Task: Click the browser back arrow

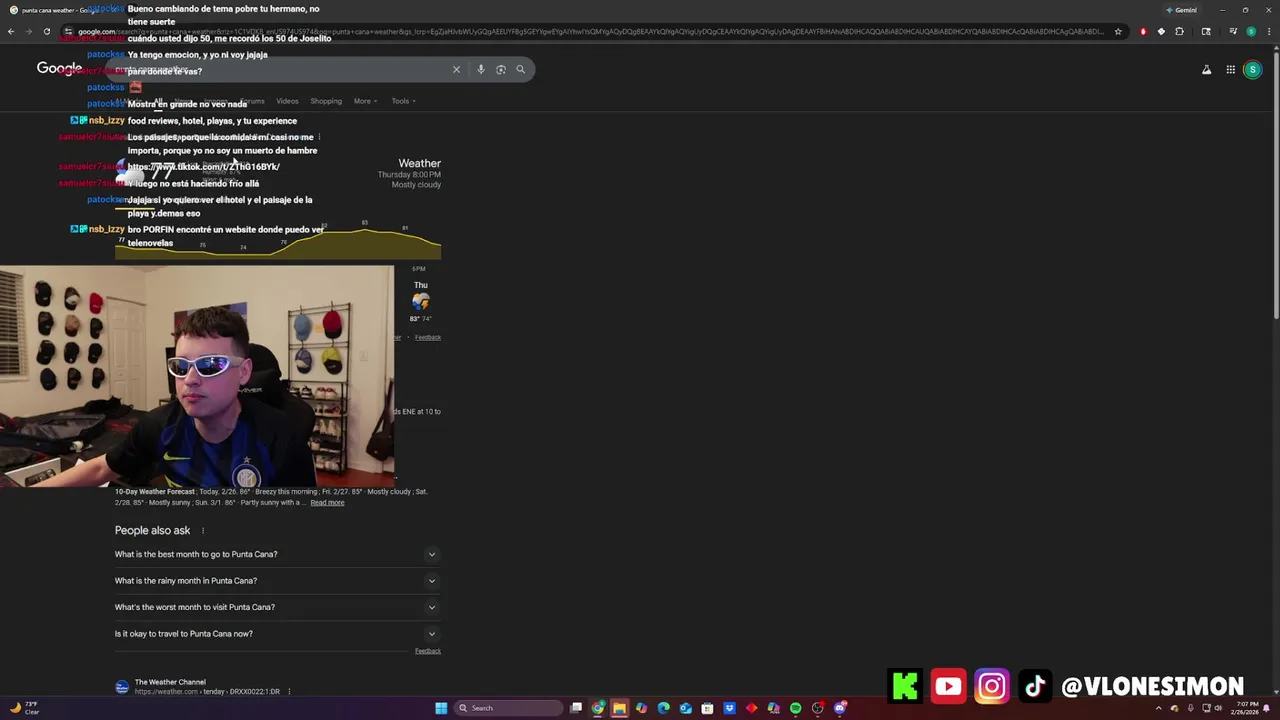Action: (11, 31)
